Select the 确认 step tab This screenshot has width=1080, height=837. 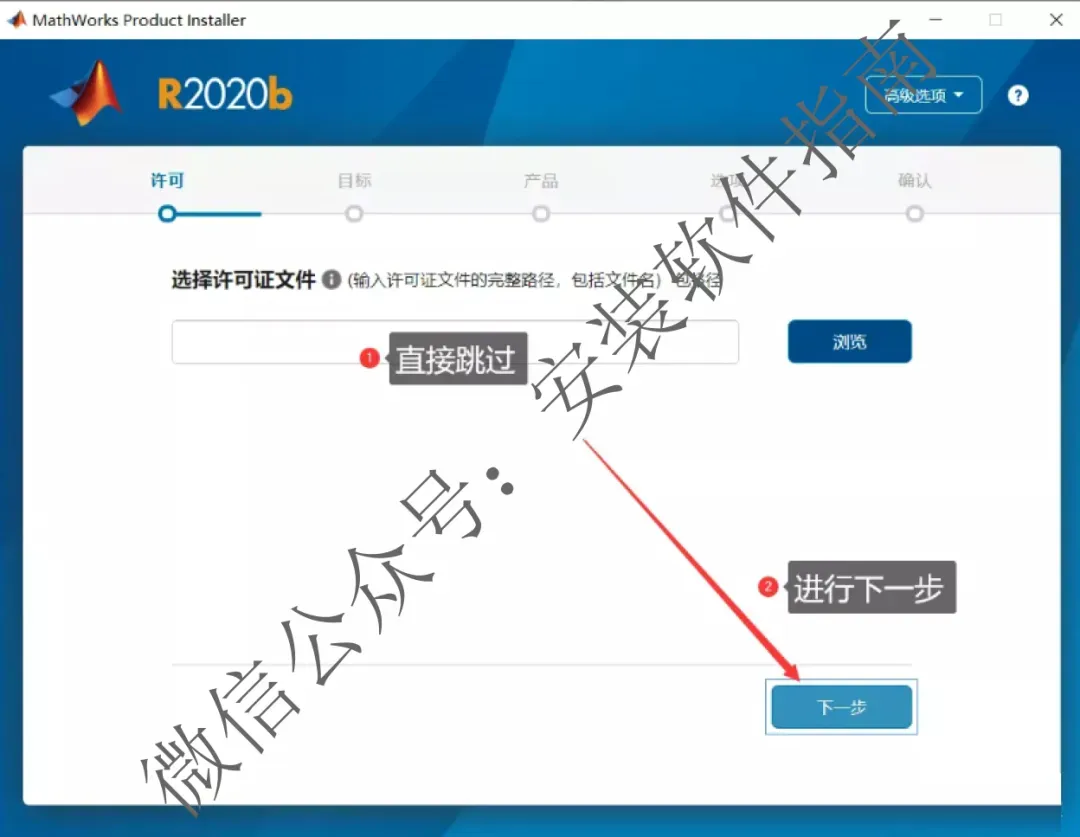(915, 180)
